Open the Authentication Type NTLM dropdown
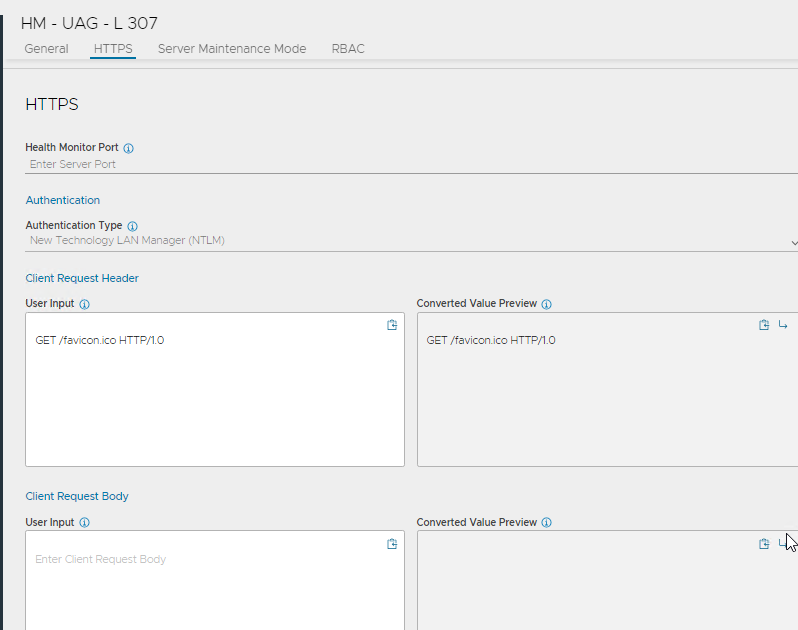Screen dimensions: 798x630 [x=411, y=241]
